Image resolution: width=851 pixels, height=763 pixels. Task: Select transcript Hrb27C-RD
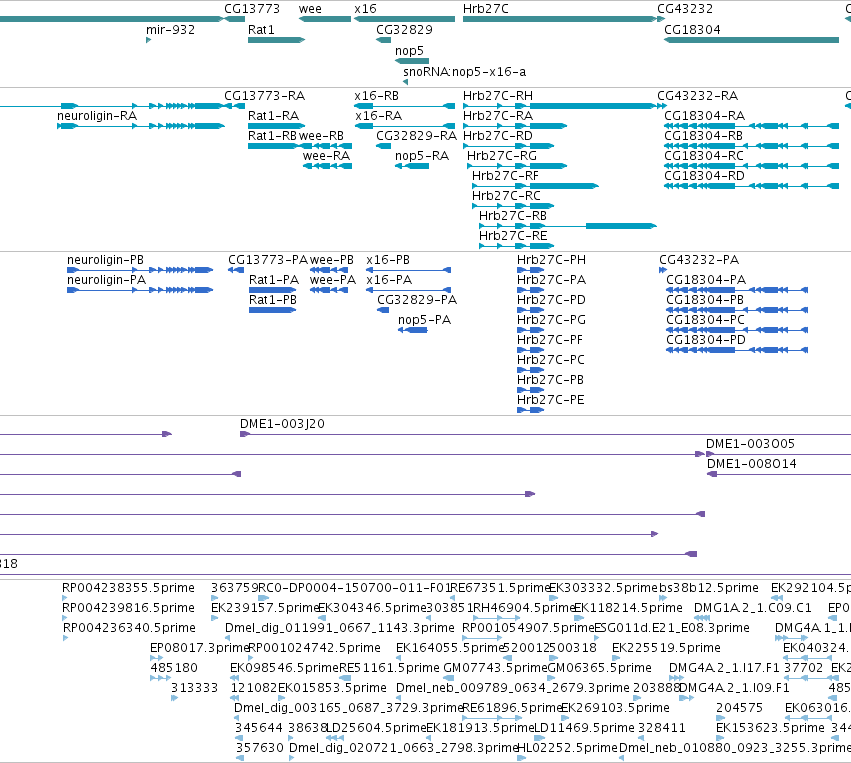pos(498,136)
